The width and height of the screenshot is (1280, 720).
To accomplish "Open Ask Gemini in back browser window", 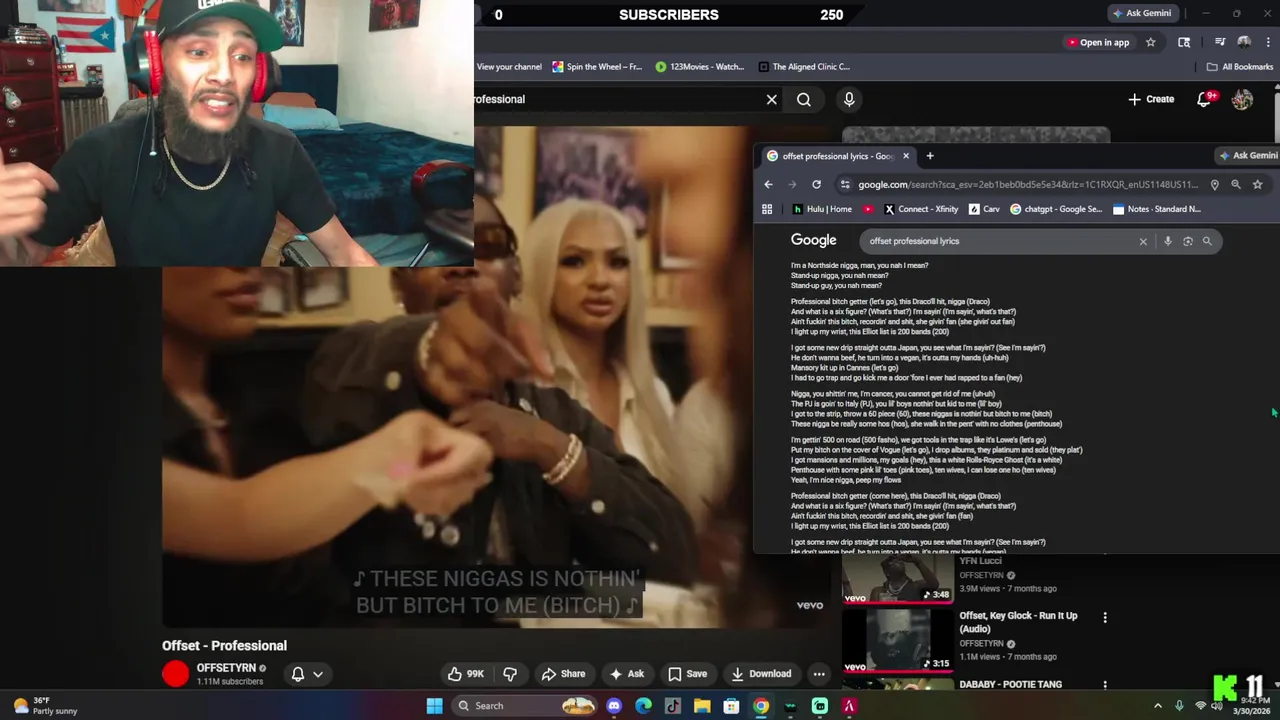I will pos(1144,13).
